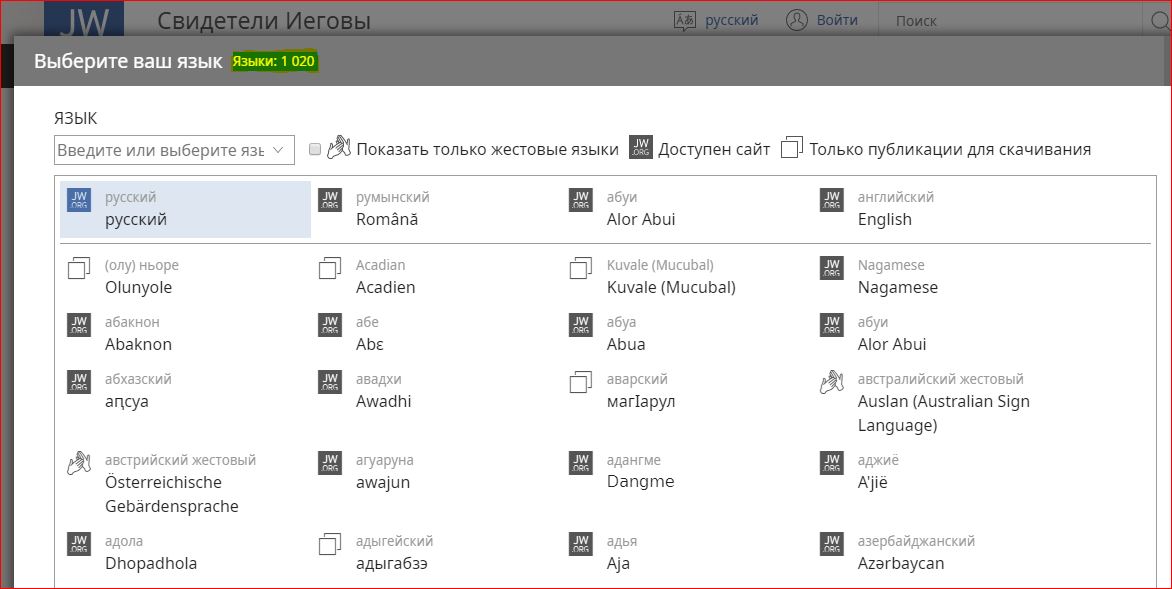1172x589 pixels.
Task: Click the JW.ORG icon next to awajun
Action: coord(330,463)
